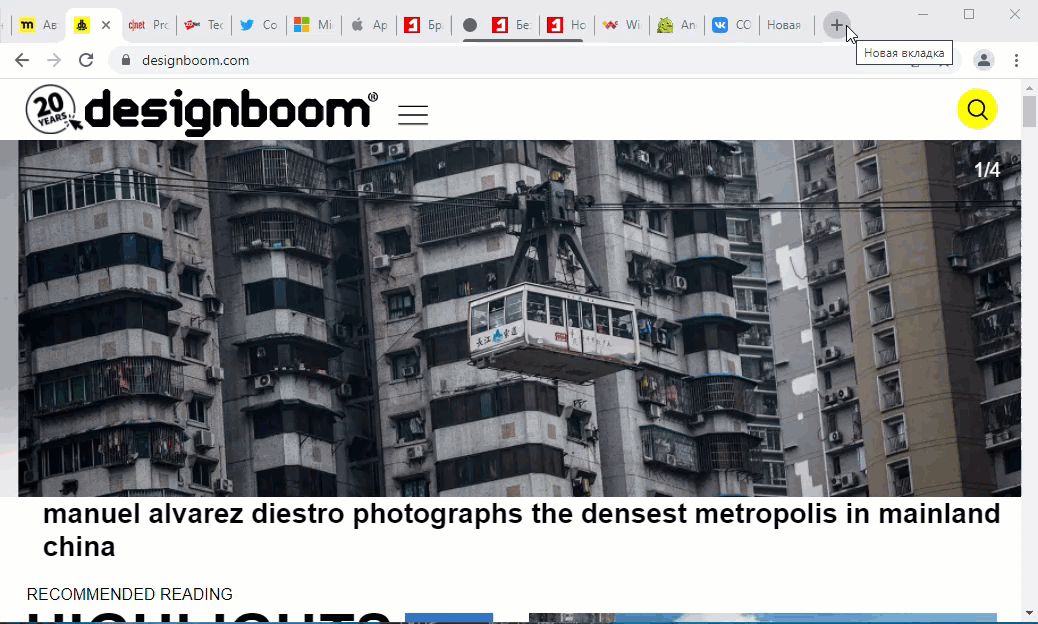Switch to the 'Бе' tab
This screenshot has height=624, width=1038.
(x=512, y=25)
